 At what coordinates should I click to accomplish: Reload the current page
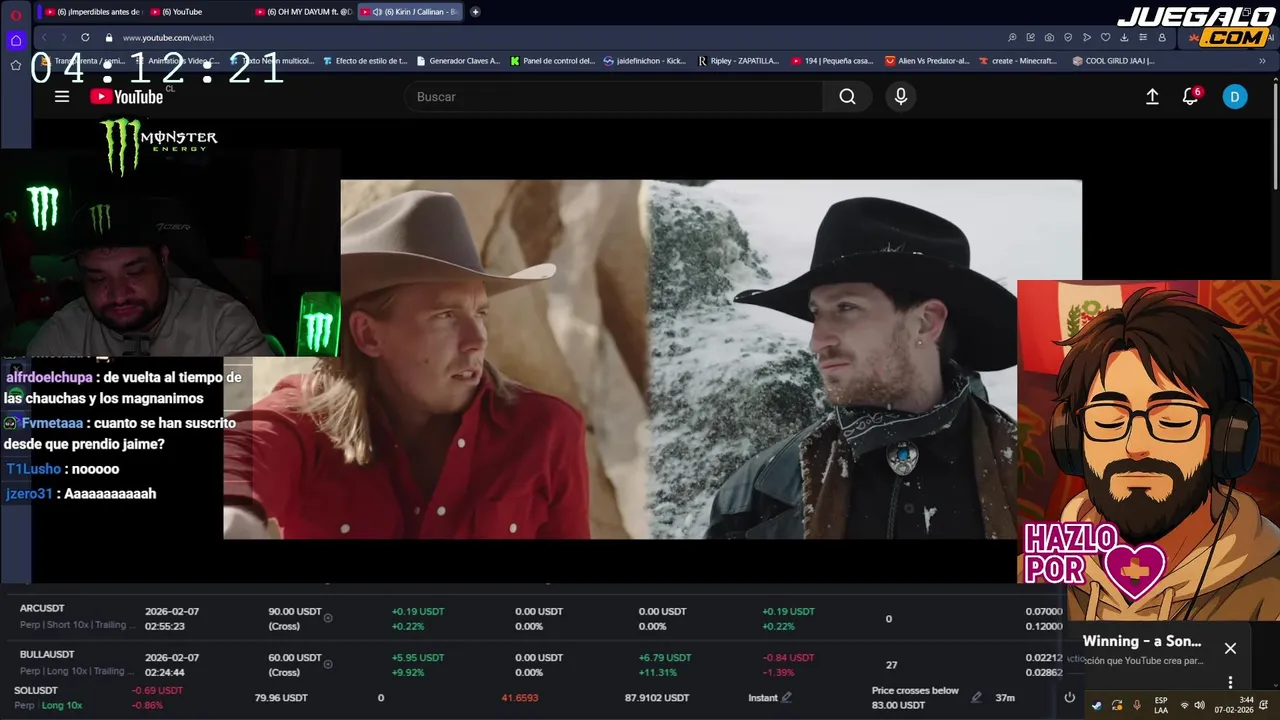[x=85, y=37]
